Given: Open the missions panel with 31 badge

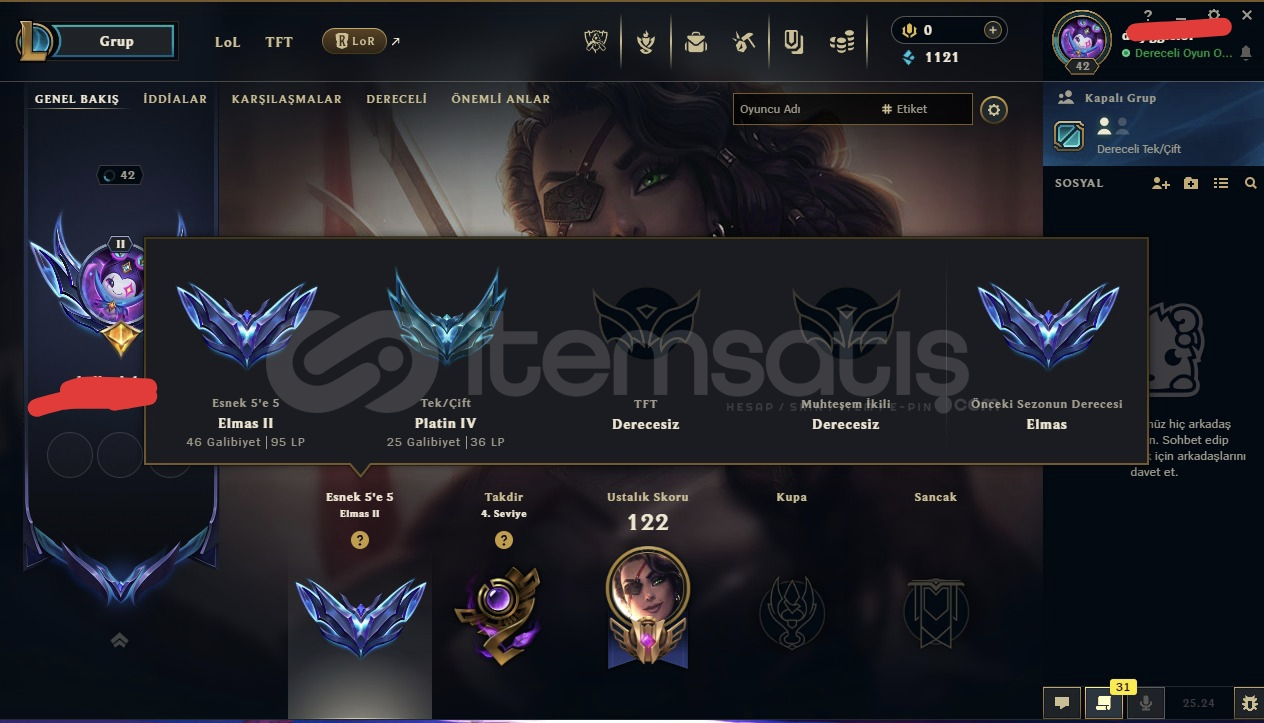Looking at the screenshot, I should 1104,703.
